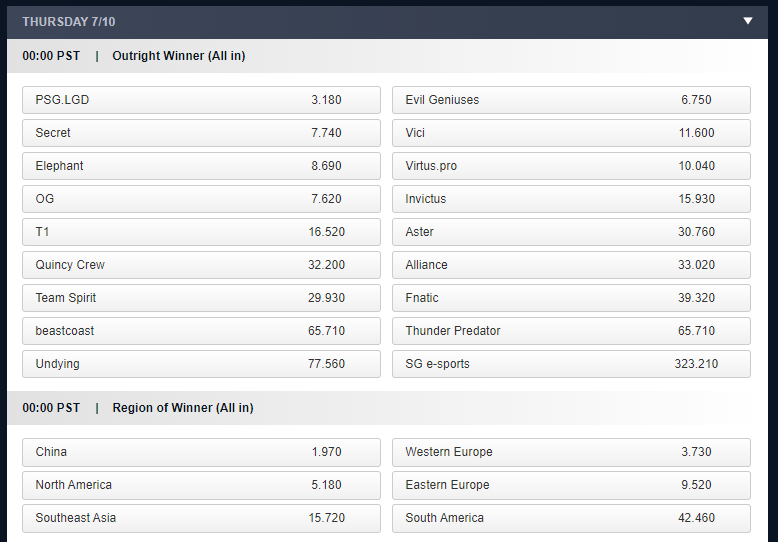This screenshot has width=778, height=542.
Task: Select PSG.LGD outright winner at 3.180
Action: coord(201,100)
